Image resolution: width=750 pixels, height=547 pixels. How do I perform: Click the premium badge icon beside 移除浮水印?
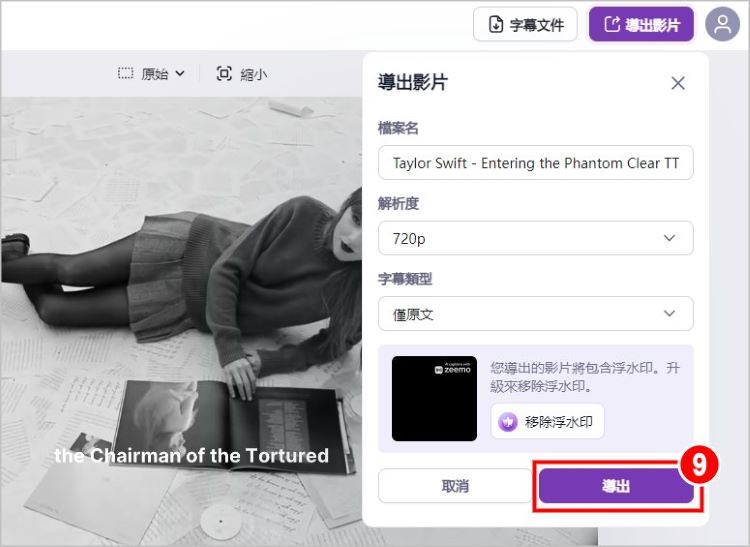(508, 422)
